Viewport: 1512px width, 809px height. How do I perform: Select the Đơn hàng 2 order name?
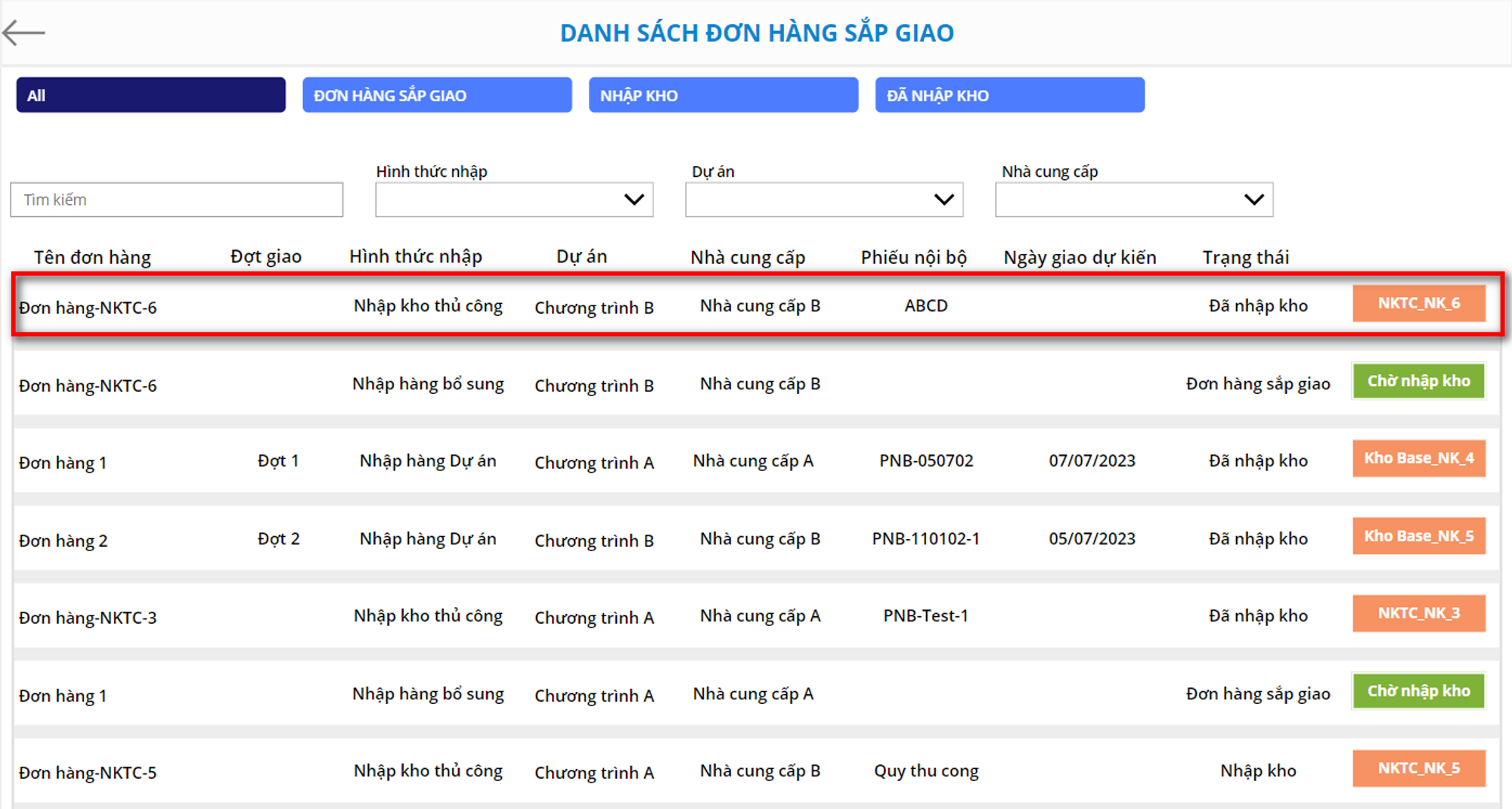click(x=64, y=541)
